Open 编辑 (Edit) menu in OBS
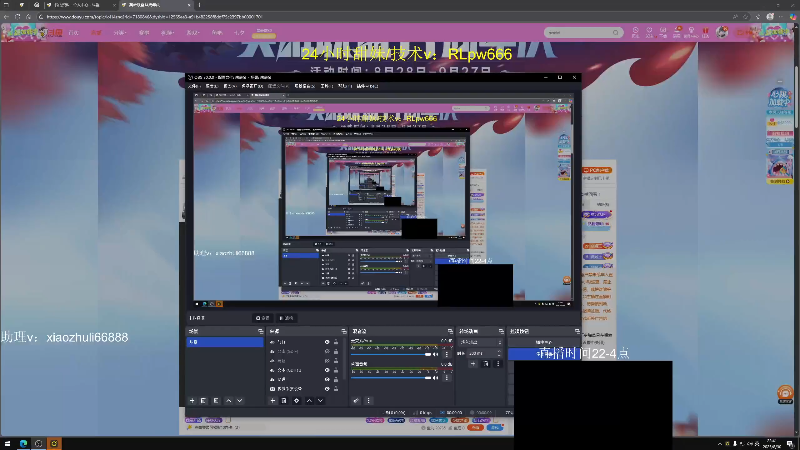 211,86
